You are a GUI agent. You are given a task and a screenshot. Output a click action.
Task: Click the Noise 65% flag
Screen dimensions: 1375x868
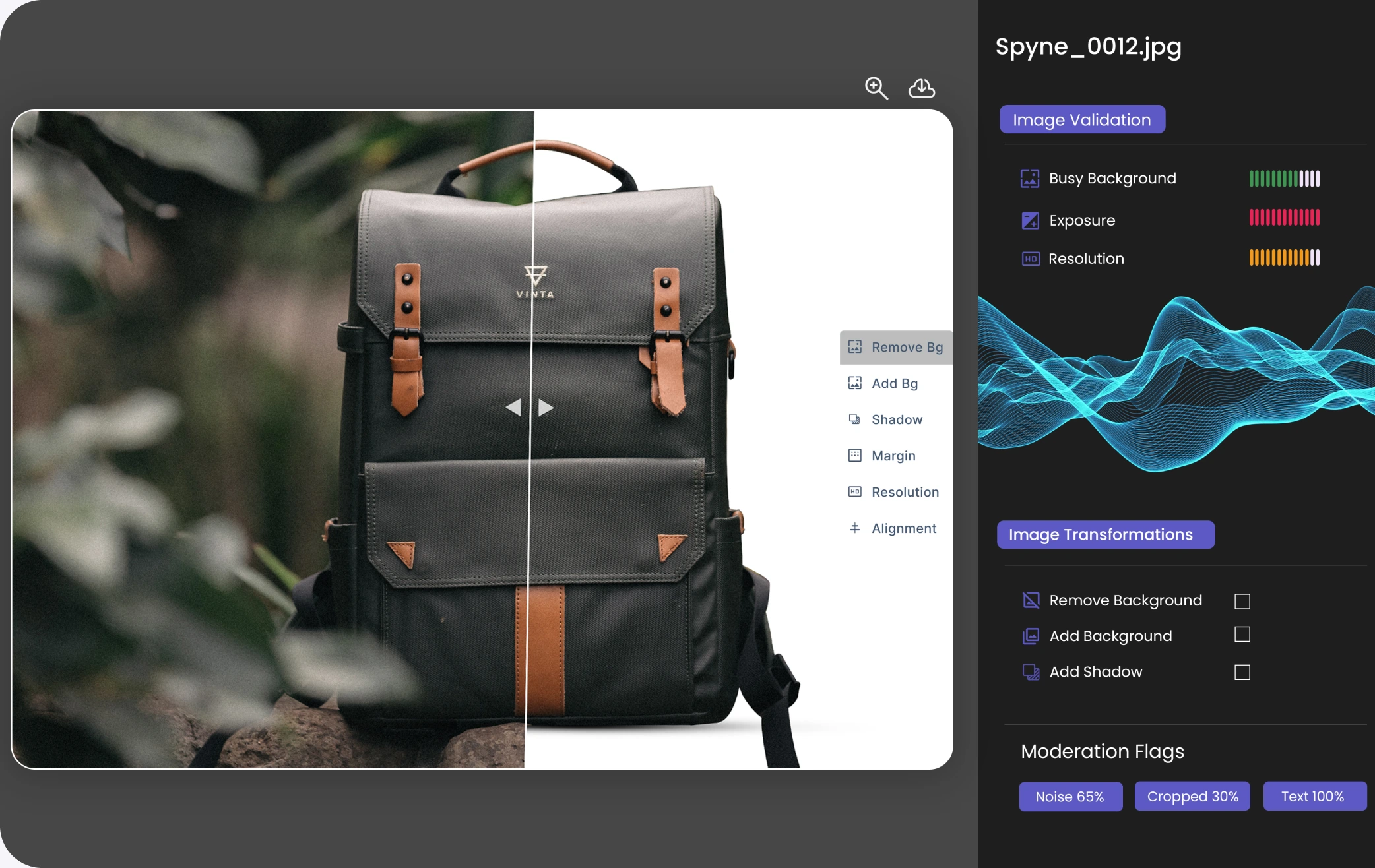coord(1070,797)
